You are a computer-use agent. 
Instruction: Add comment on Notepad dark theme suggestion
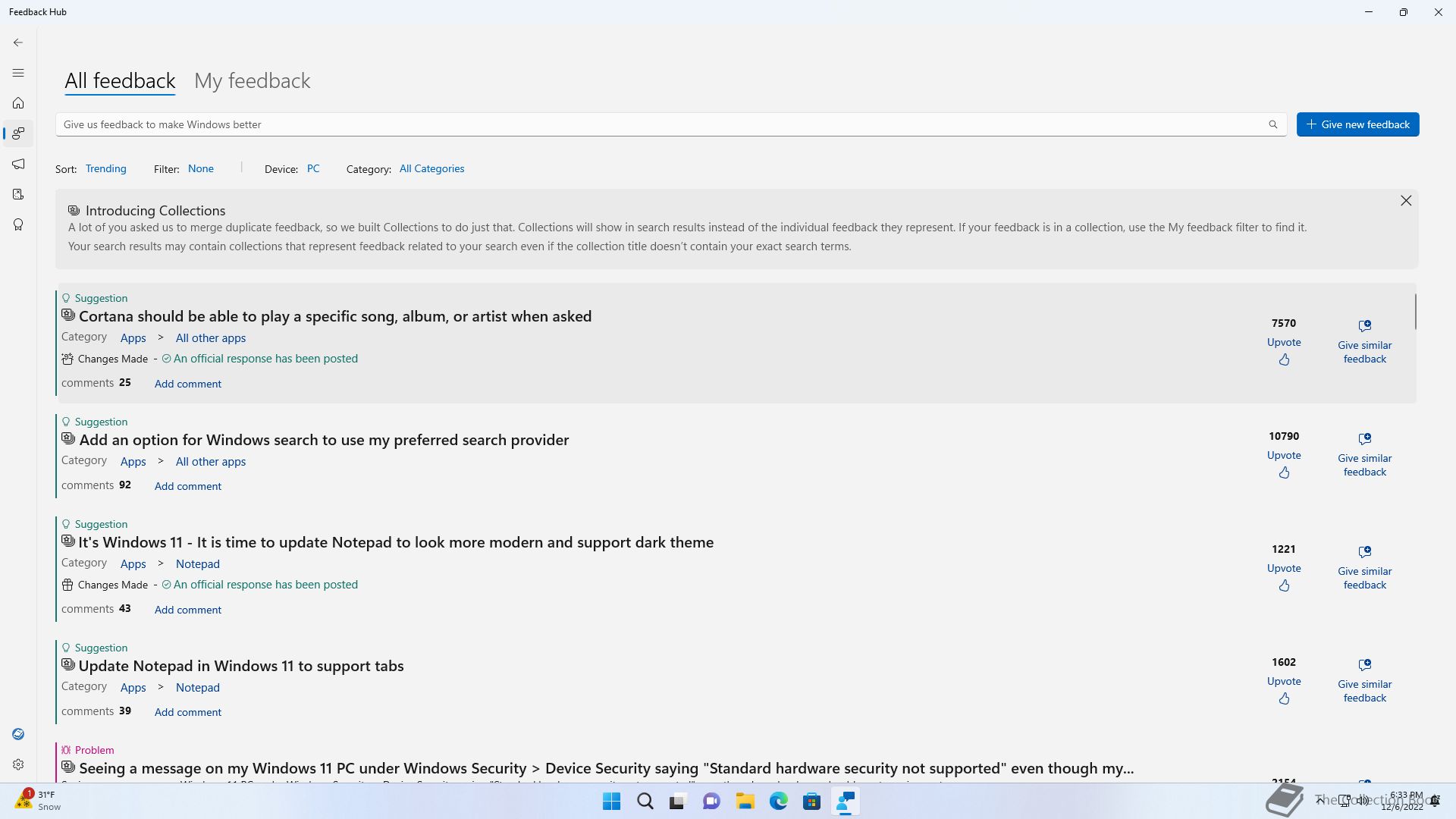(188, 610)
